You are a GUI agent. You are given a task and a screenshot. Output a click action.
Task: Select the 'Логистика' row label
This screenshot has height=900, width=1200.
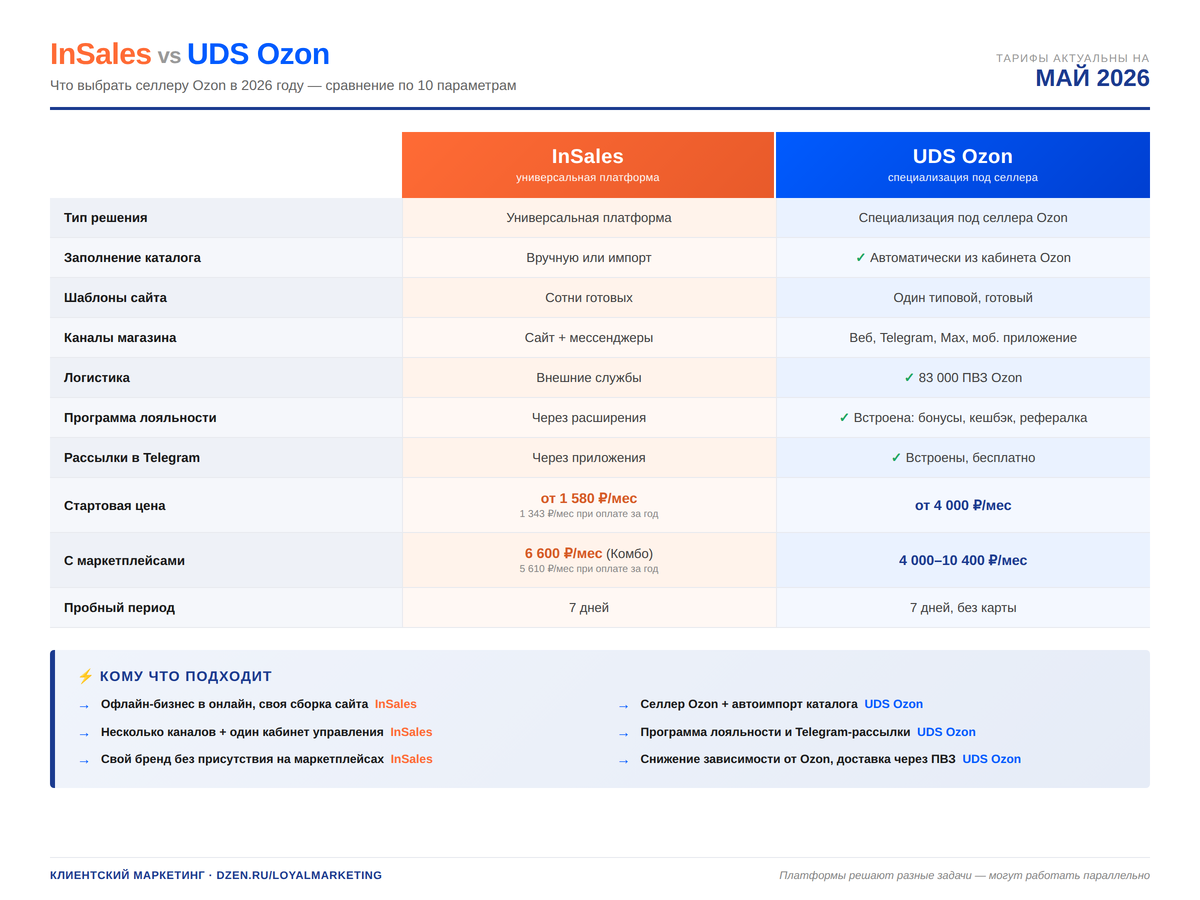97,378
